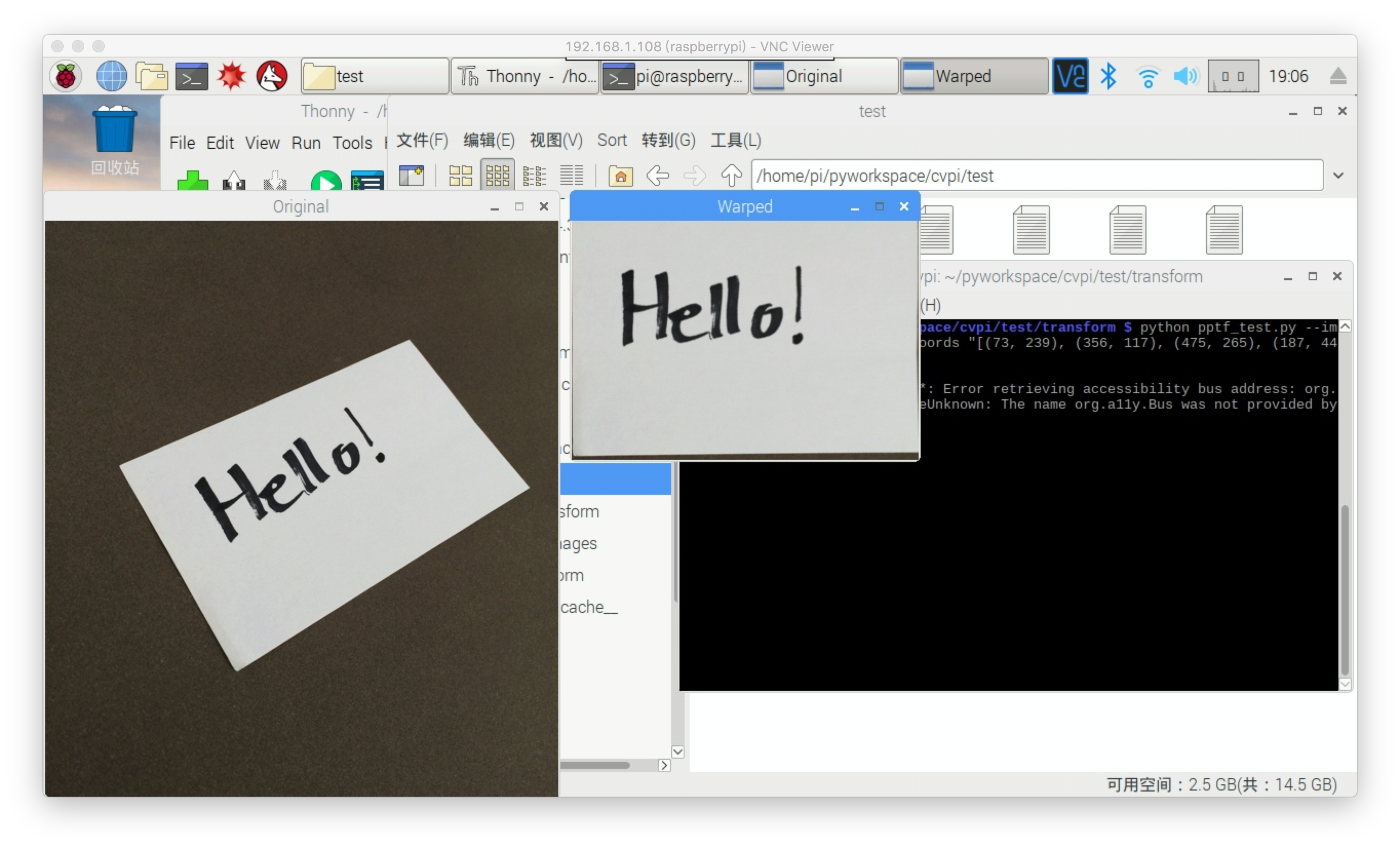Navigate up to the parent folder

pyautogui.click(x=731, y=176)
